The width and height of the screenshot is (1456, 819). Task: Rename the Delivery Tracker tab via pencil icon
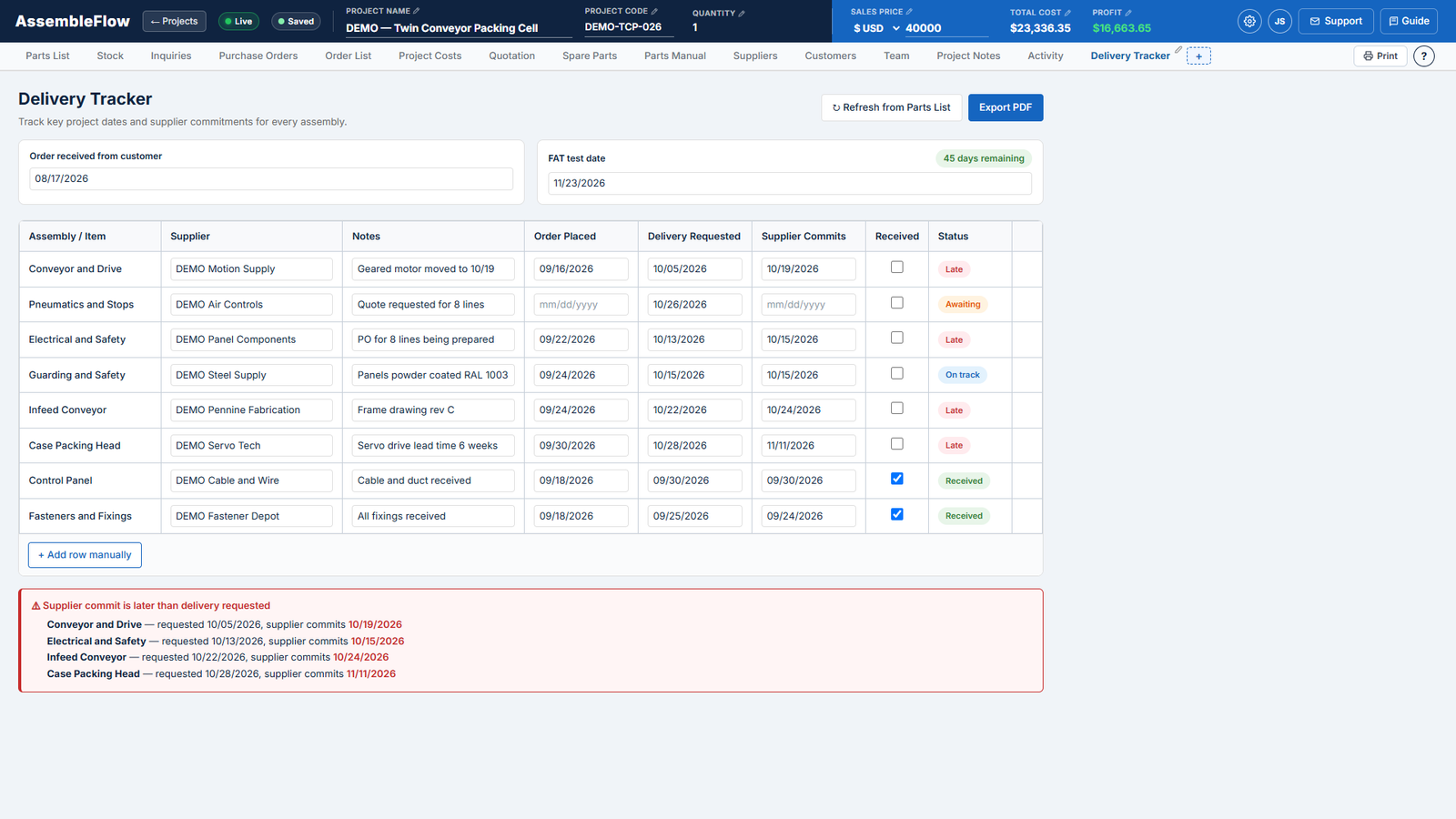(1178, 50)
